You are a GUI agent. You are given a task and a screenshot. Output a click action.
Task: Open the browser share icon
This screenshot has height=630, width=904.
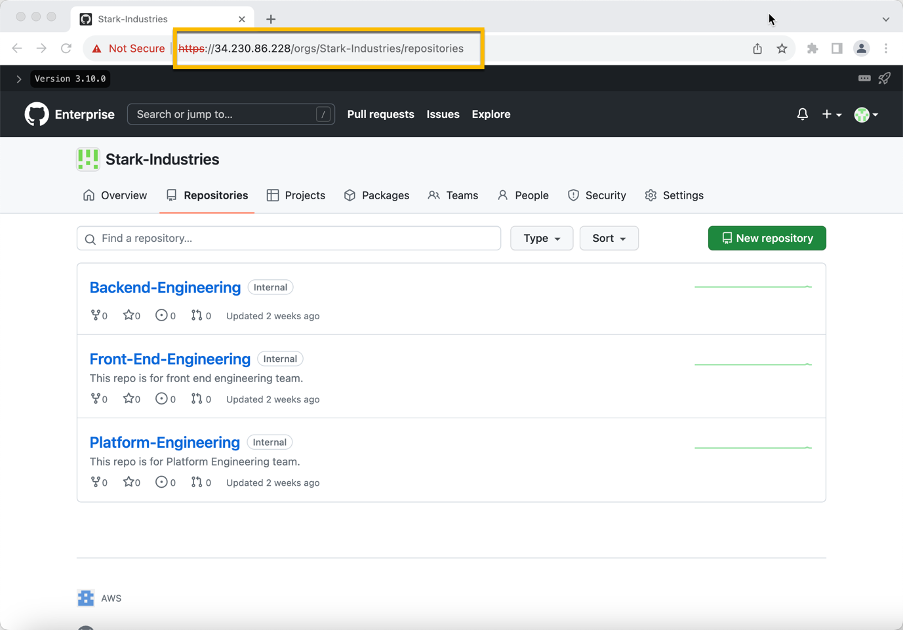(757, 47)
